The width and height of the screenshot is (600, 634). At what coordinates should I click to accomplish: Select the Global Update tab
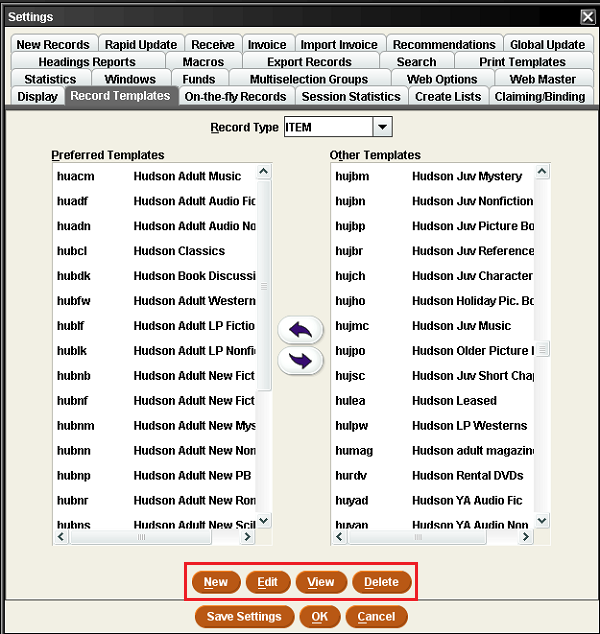click(547, 44)
